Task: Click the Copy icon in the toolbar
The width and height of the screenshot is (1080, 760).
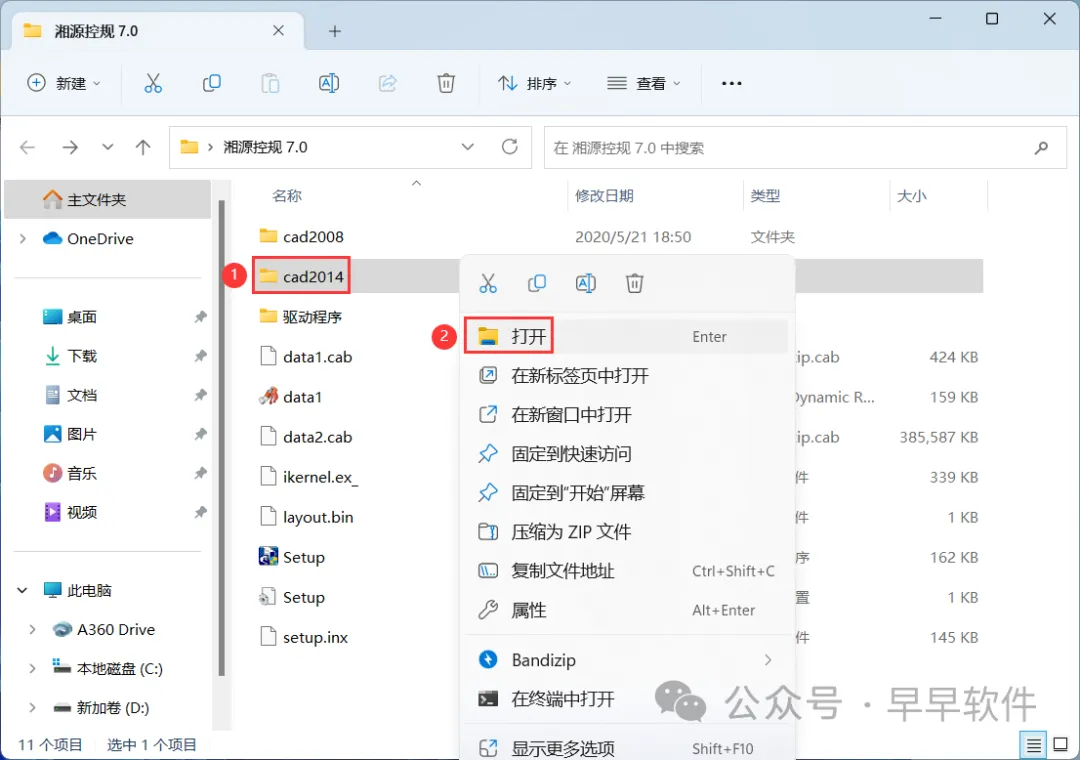Action: pyautogui.click(x=211, y=83)
